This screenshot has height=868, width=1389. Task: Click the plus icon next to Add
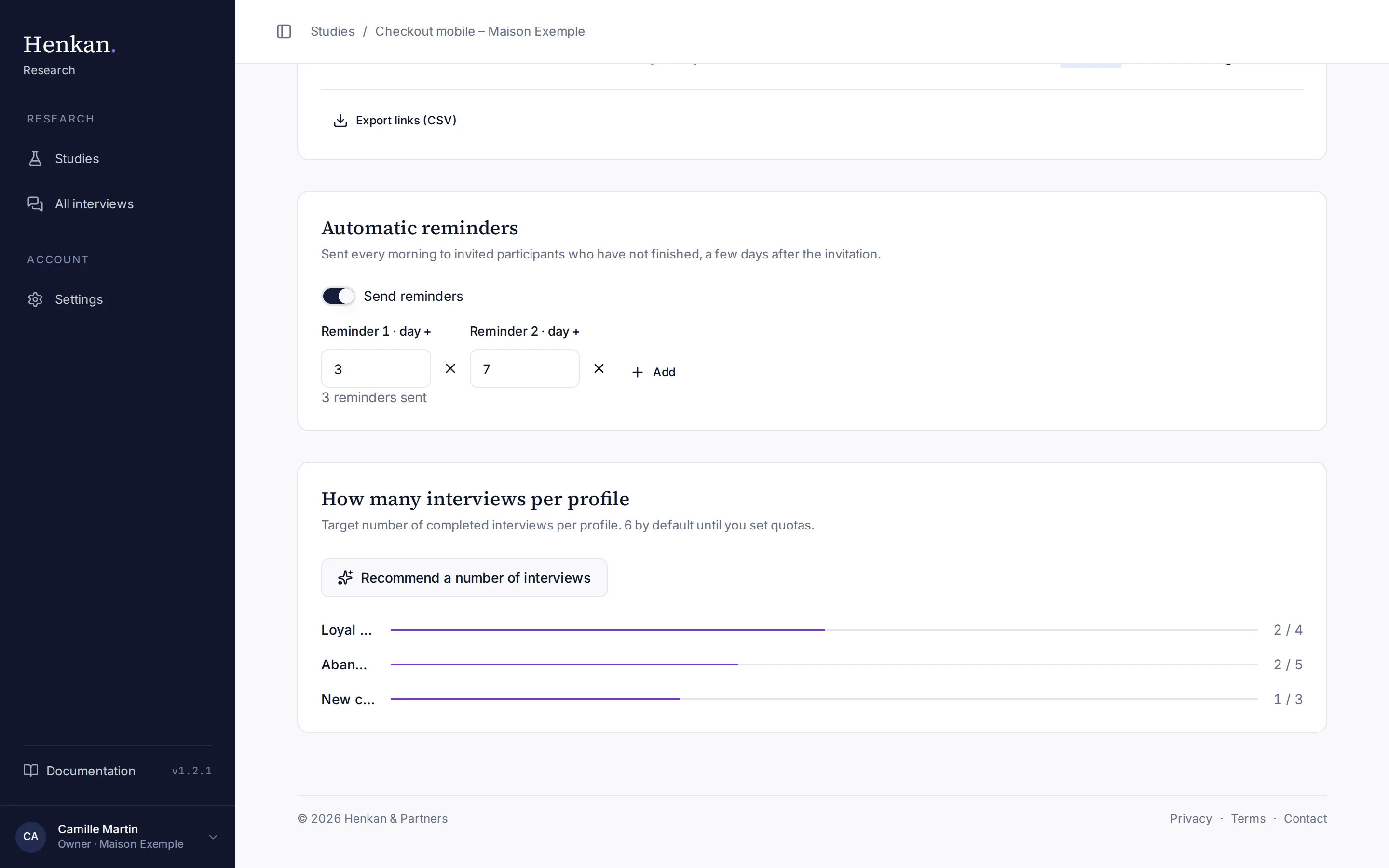click(637, 372)
